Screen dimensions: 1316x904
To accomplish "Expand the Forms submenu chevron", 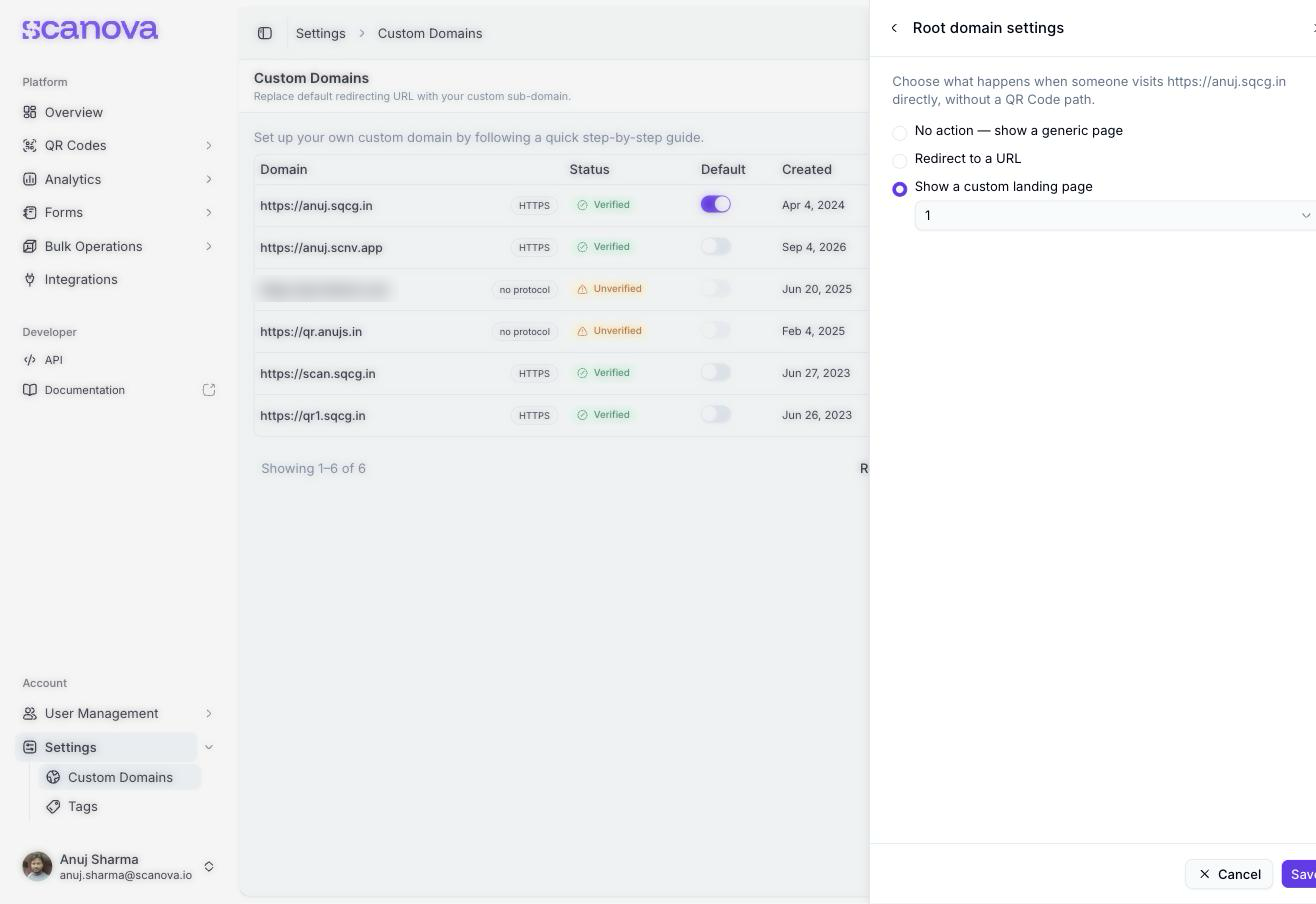I will tap(209, 213).
